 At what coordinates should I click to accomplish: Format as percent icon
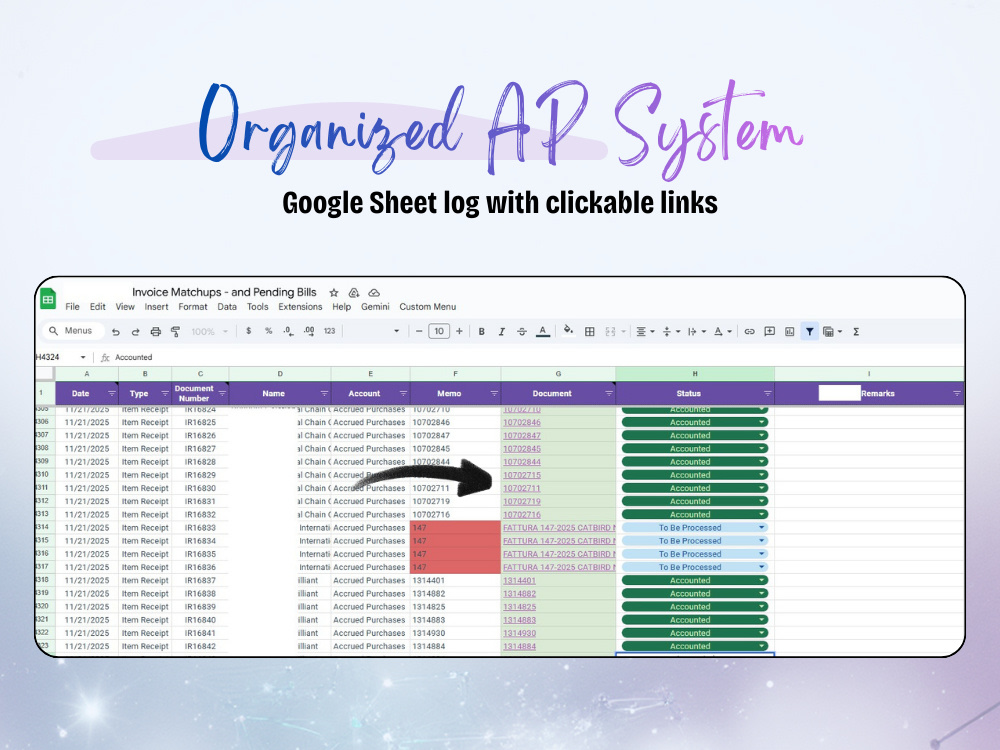pyautogui.click(x=268, y=331)
